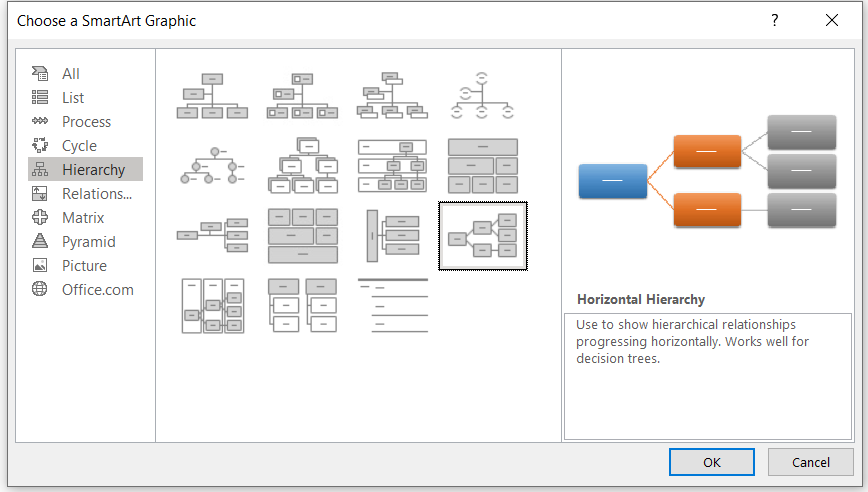
Task: Select the Circle Picture Hierarchy layout
Action: pyautogui.click(x=213, y=165)
